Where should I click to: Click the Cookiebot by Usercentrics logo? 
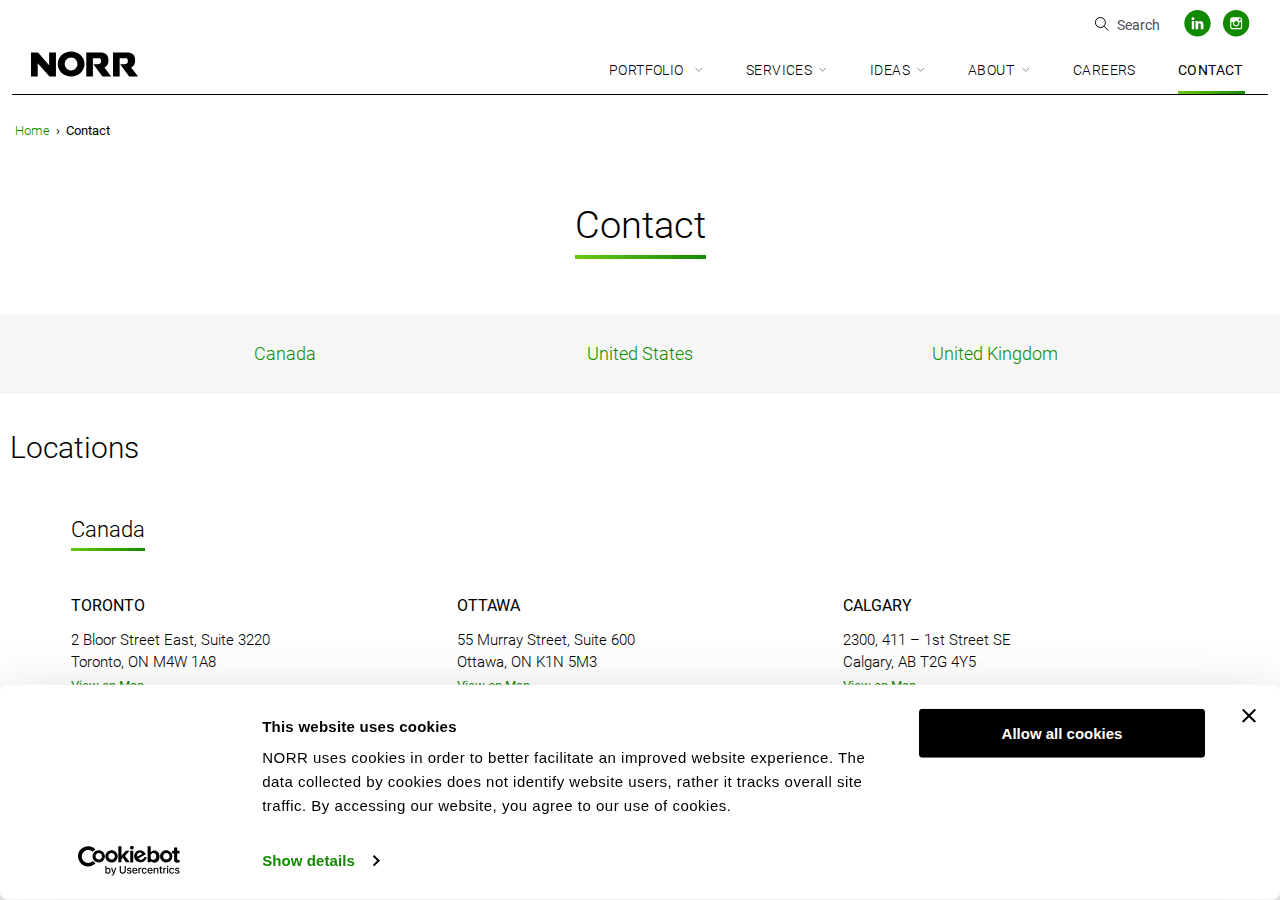(x=129, y=860)
